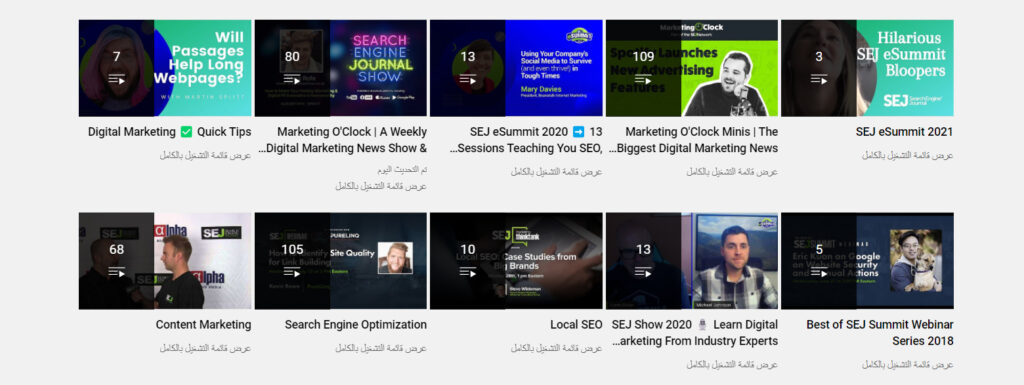The width and height of the screenshot is (1024, 385).
Task: Open Best of SEJ Summit Webinar Series 2018 title
Action: pos(880,332)
